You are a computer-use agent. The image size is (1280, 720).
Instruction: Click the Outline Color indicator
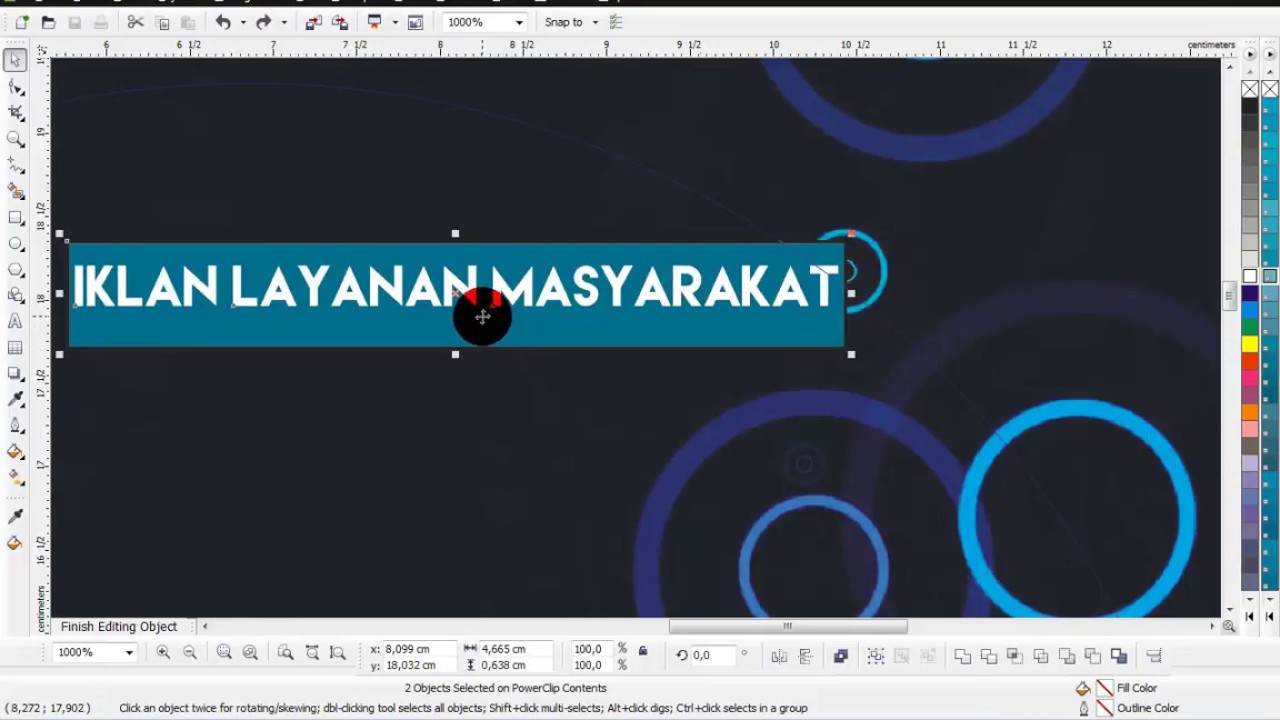point(1104,708)
